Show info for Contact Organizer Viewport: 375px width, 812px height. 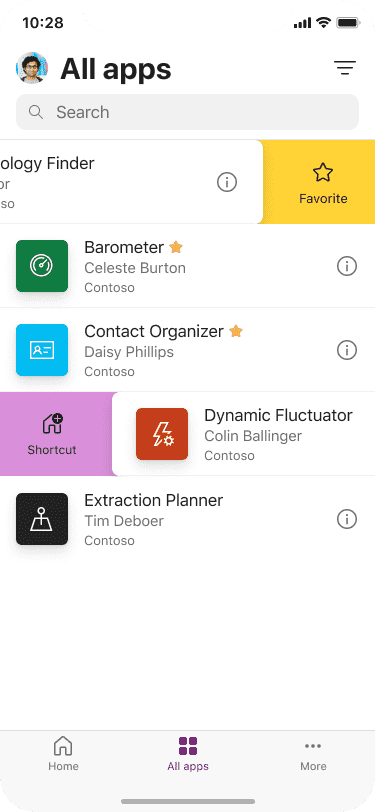(347, 350)
